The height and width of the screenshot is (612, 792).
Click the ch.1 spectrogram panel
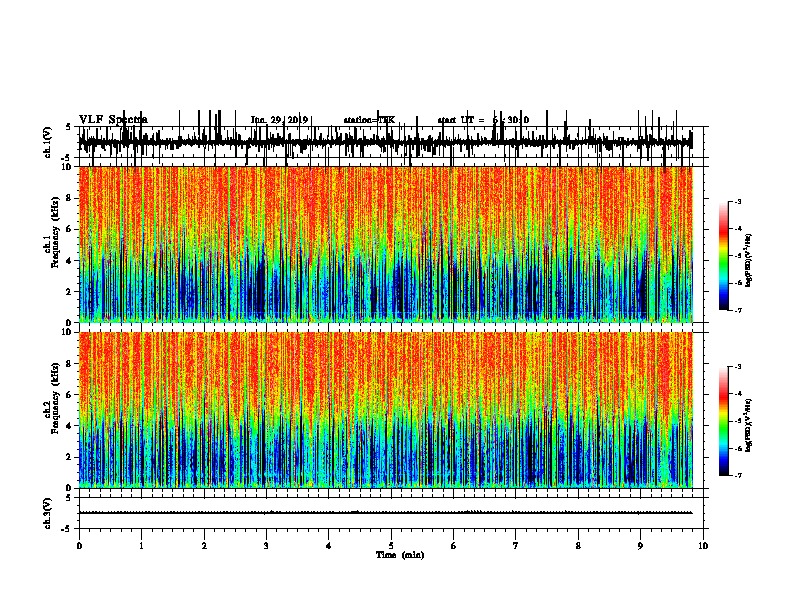(x=386, y=244)
